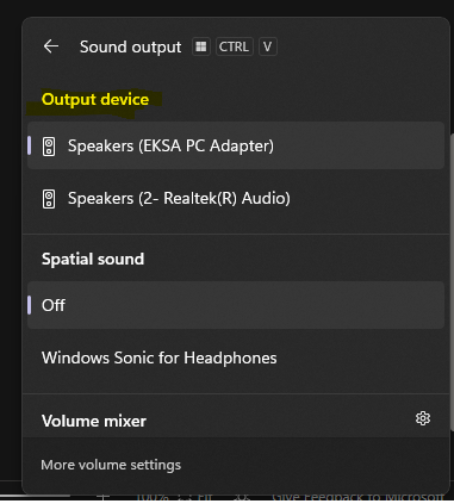The height and width of the screenshot is (501, 454).
Task: Click the V key badge
Action: 268,46
